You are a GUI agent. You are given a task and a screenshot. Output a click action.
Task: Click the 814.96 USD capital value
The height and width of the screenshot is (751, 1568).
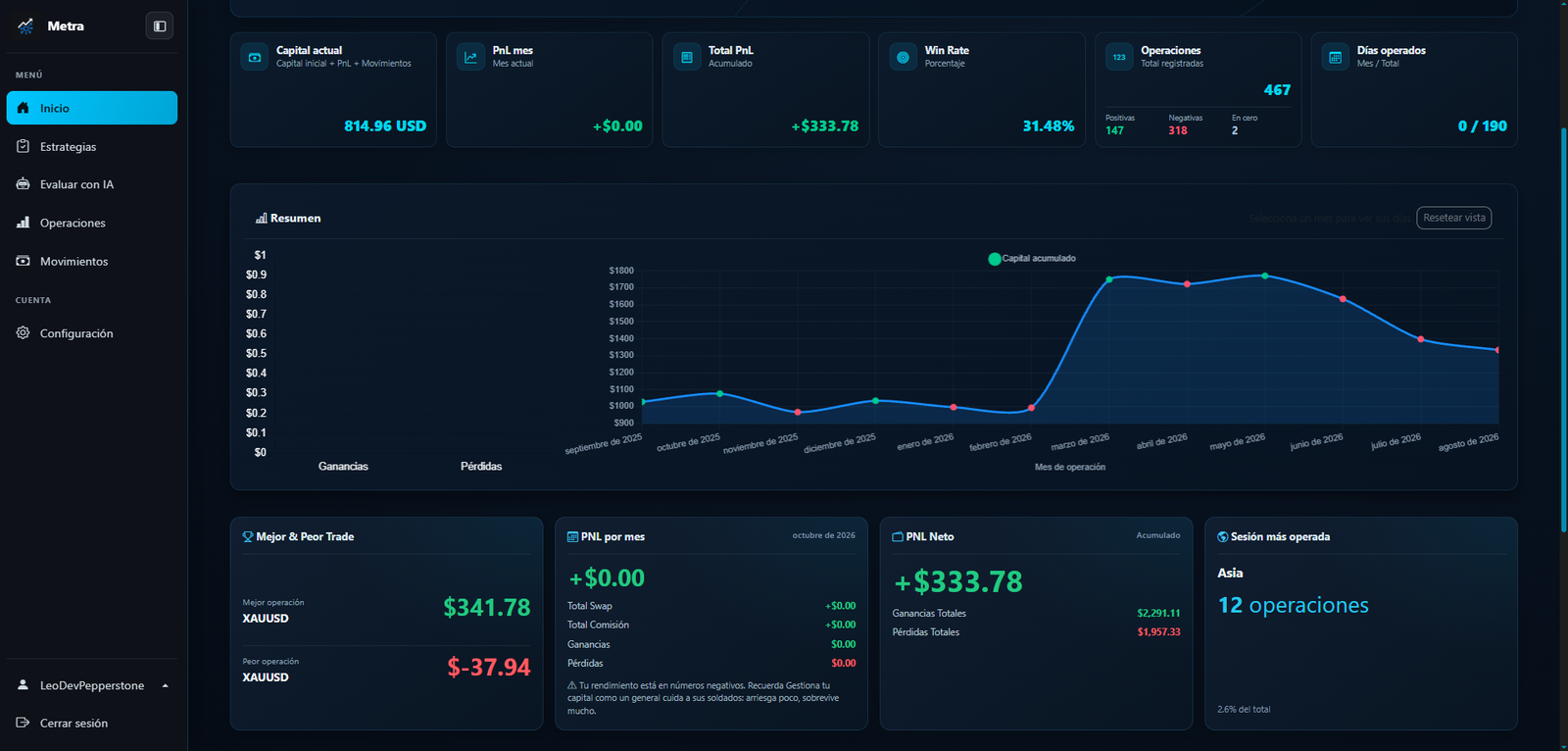click(x=385, y=126)
